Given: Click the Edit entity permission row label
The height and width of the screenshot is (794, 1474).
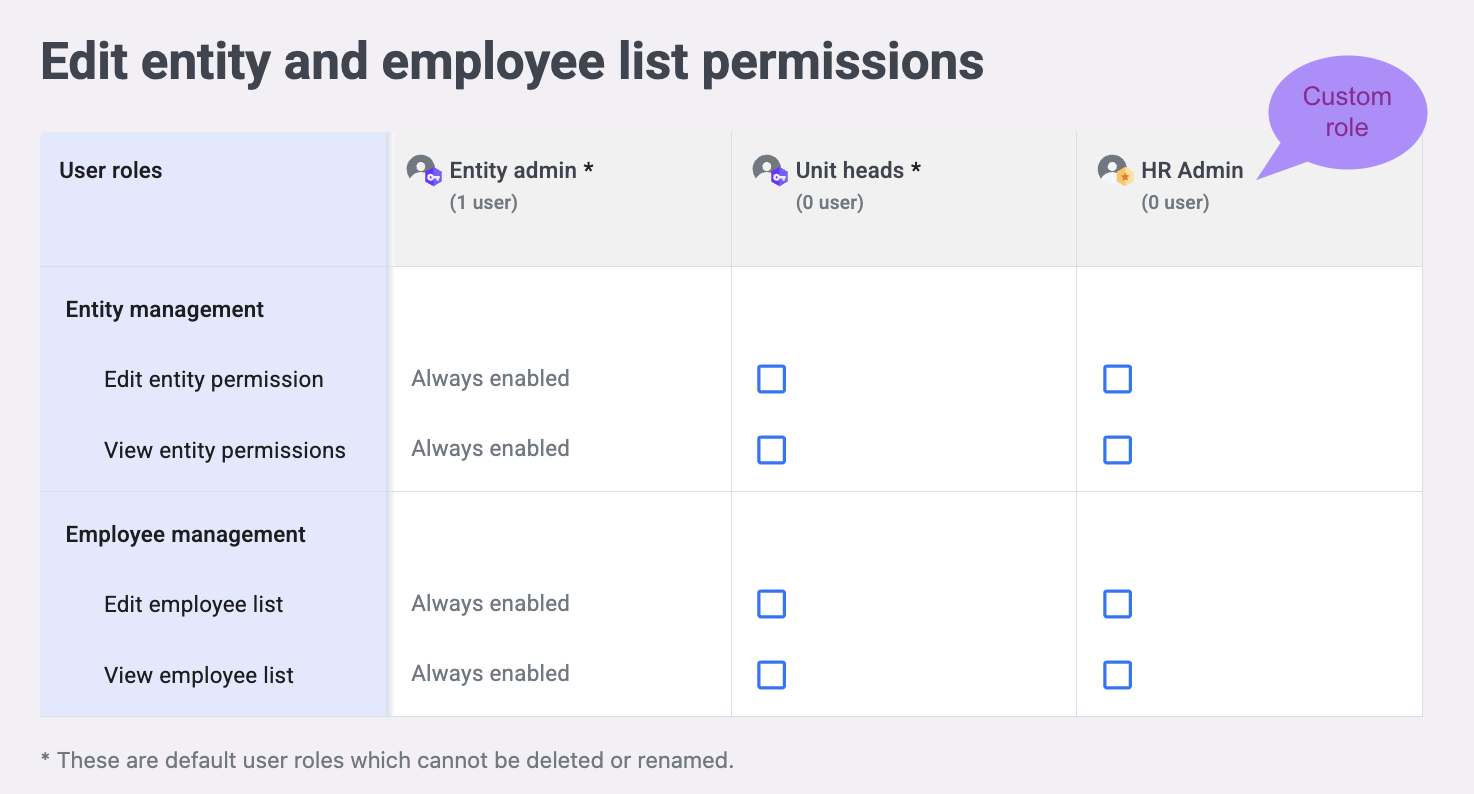Looking at the screenshot, I should tap(214, 380).
